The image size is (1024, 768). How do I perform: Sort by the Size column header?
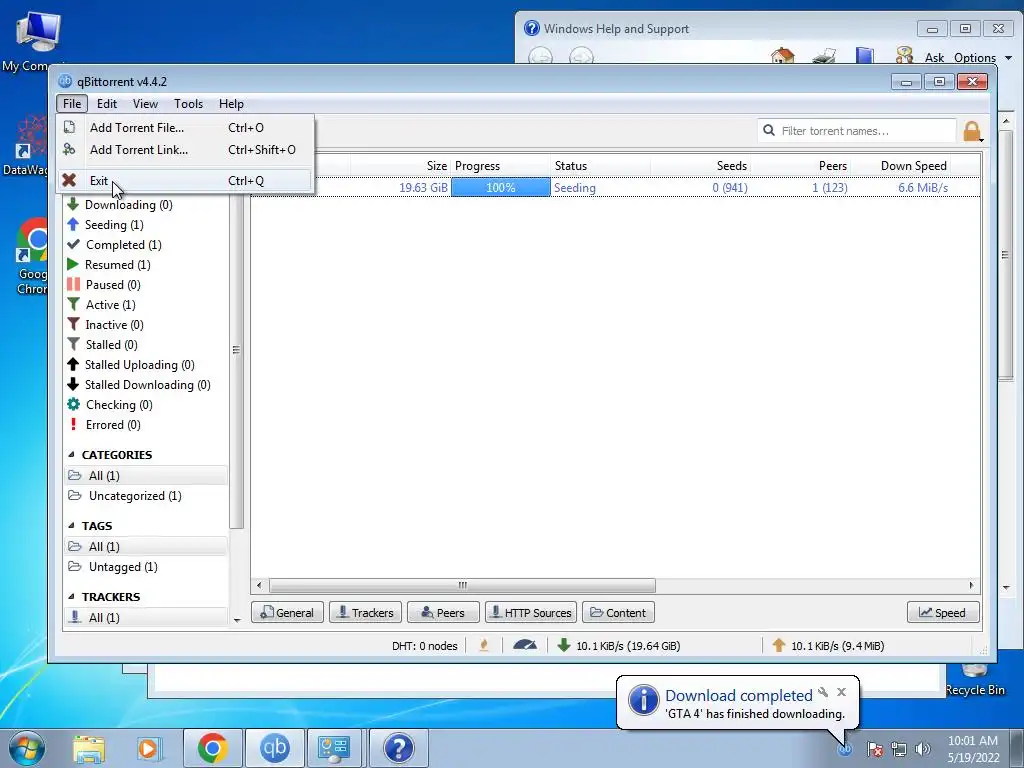[399, 166]
